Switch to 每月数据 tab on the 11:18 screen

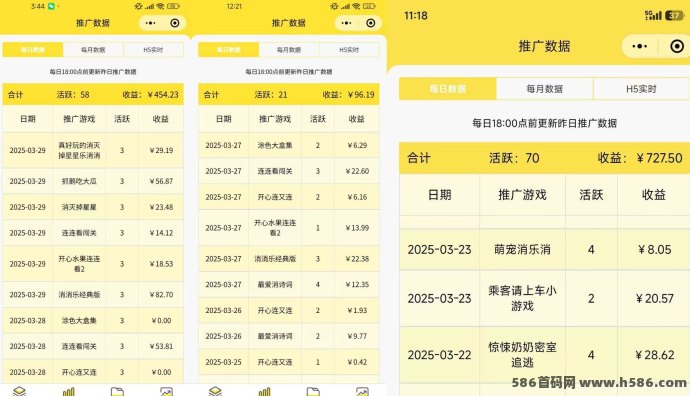(545, 89)
